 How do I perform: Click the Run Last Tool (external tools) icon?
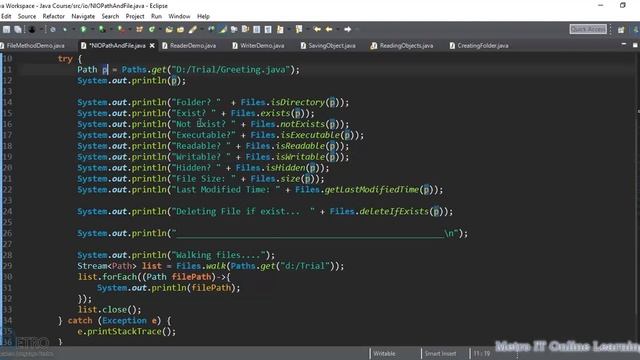tap(121, 29)
